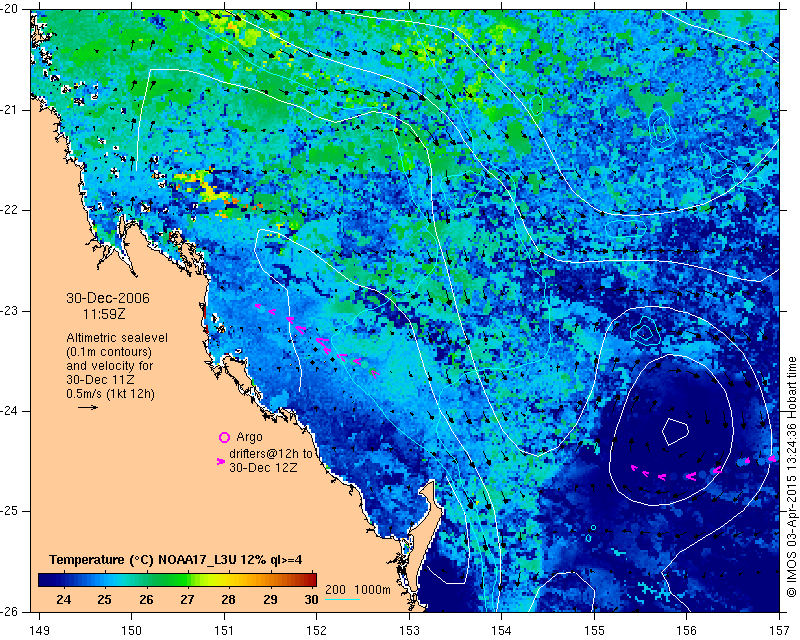Click the Temperature (°C) NOAA17_L3U colorbar title
The height and width of the screenshot is (640, 800).
click(176, 559)
